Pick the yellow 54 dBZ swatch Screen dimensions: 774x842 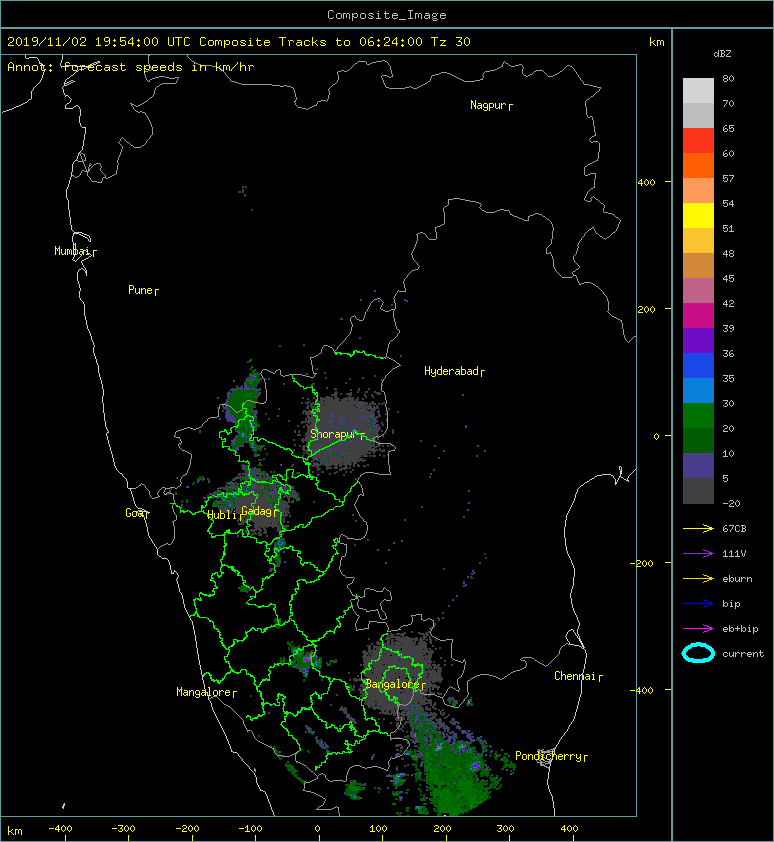pyautogui.click(x=698, y=215)
